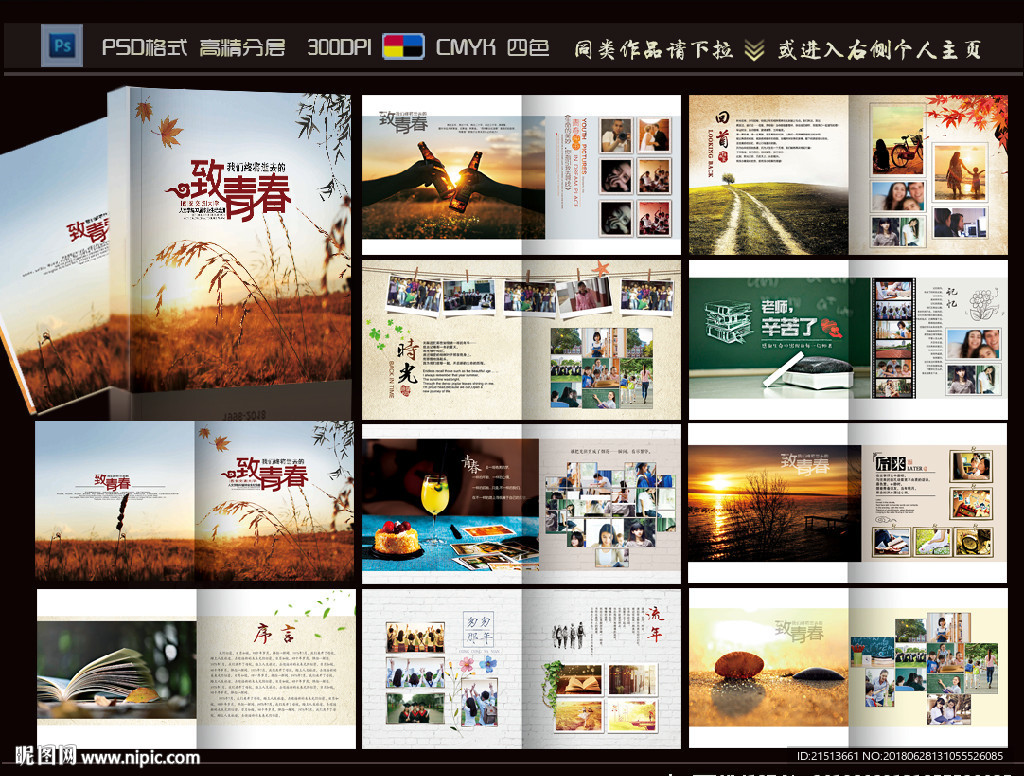The width and height of the screenshot is (1024, 776).
Task: Open the flat 致青春 cover spread
Action: [x=195, y=502]
